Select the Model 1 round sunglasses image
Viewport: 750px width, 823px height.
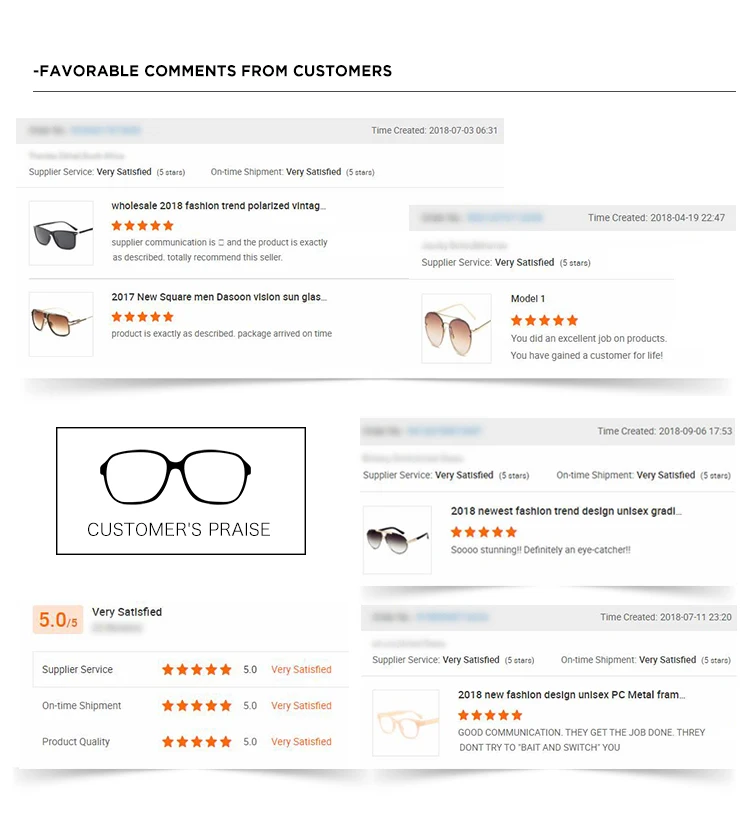457,329
